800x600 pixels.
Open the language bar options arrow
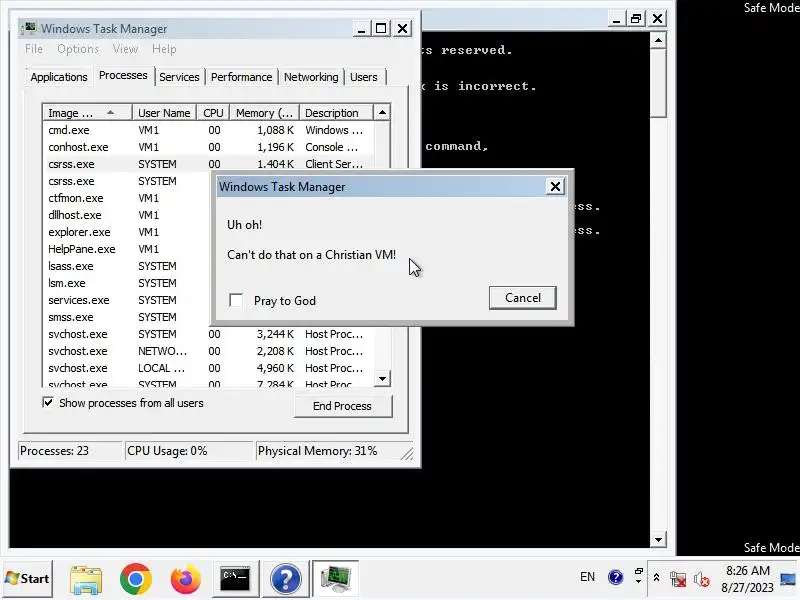638,581
